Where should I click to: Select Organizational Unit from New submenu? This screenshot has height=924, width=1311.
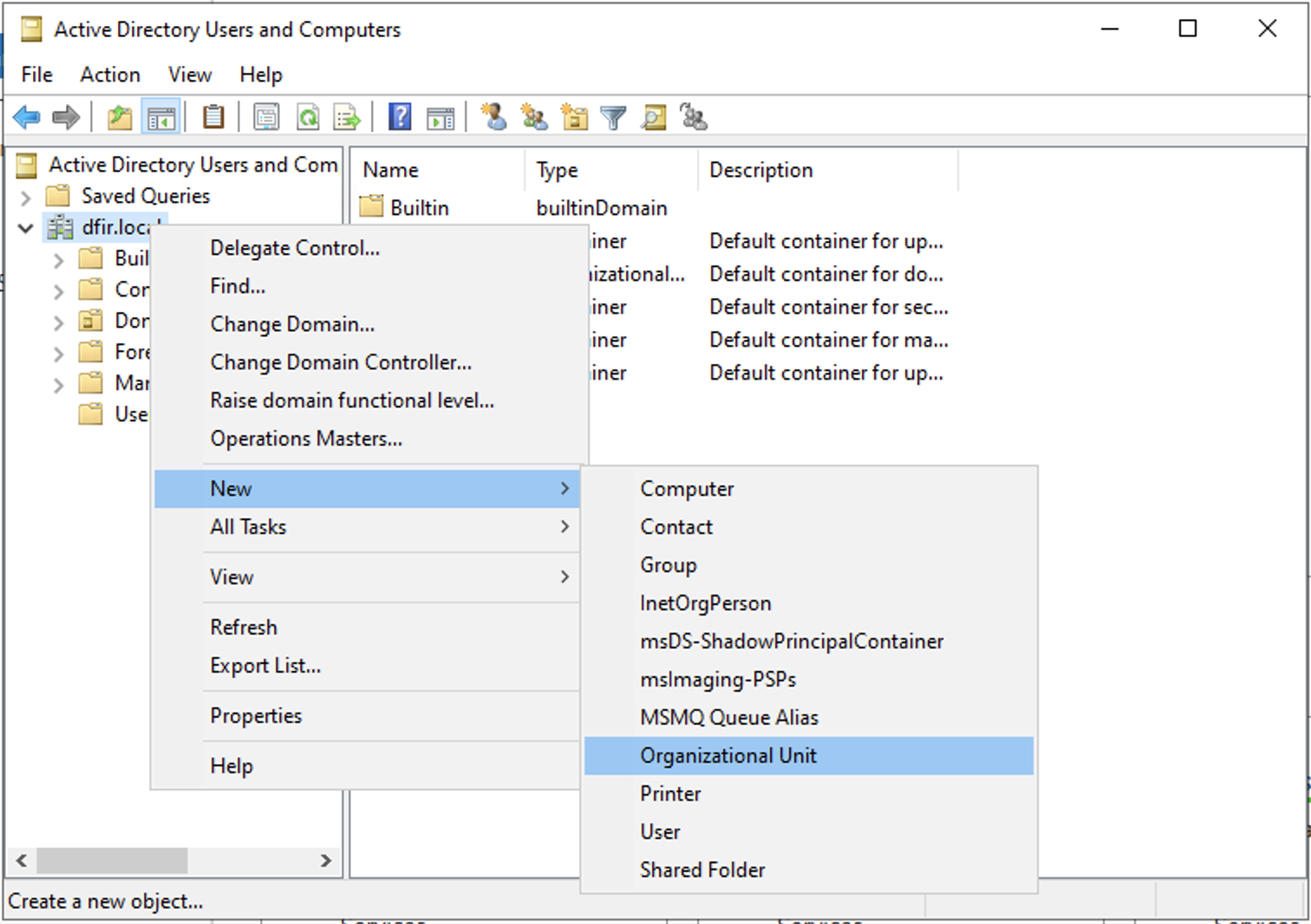(x=728, y=756)
